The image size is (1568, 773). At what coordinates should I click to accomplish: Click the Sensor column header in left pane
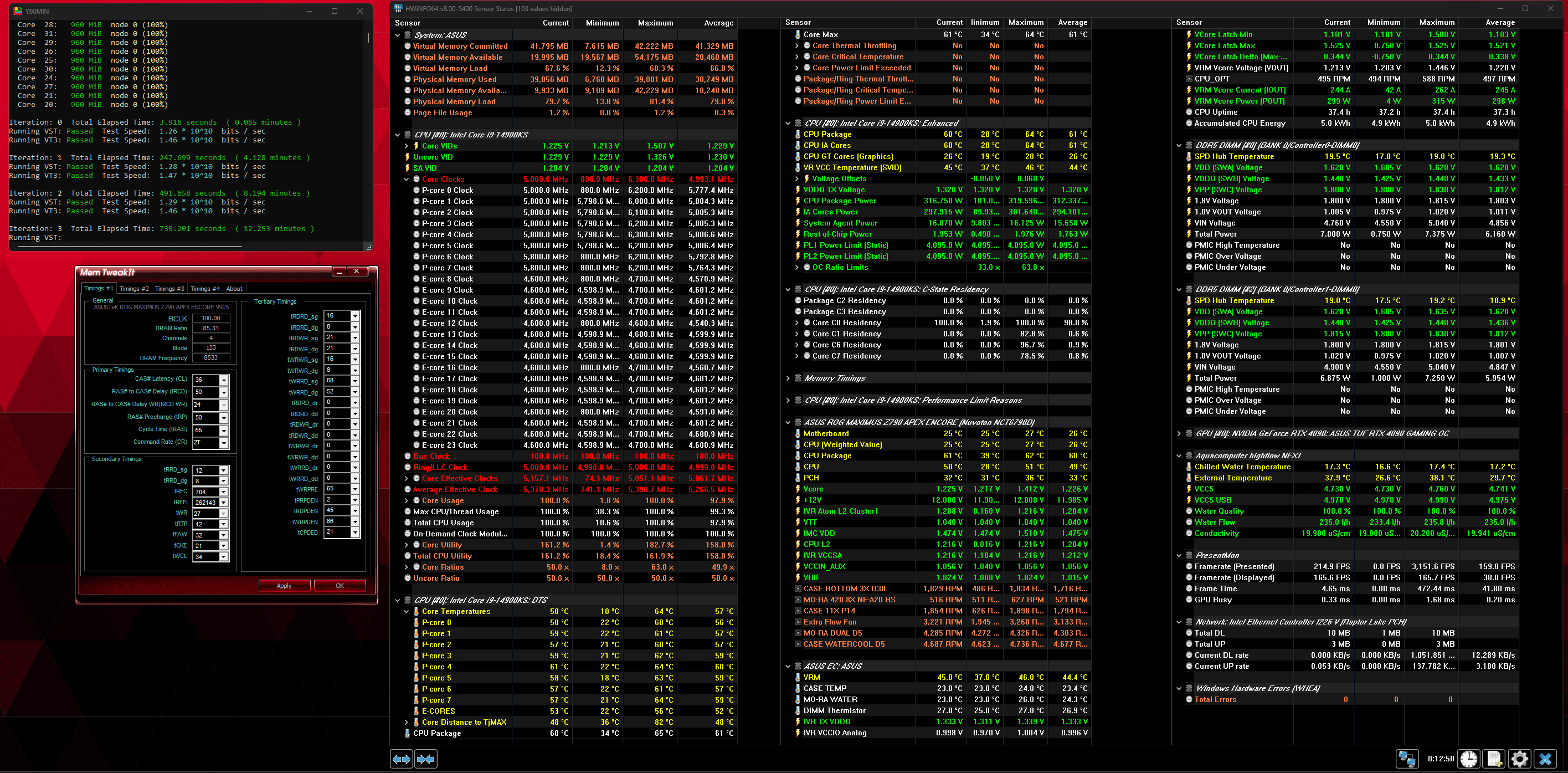coord(451,23)
